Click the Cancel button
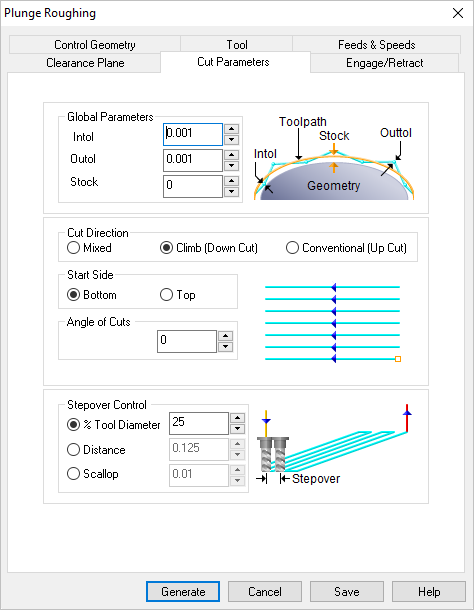This screenshot has height=610, width=474. 265,592
